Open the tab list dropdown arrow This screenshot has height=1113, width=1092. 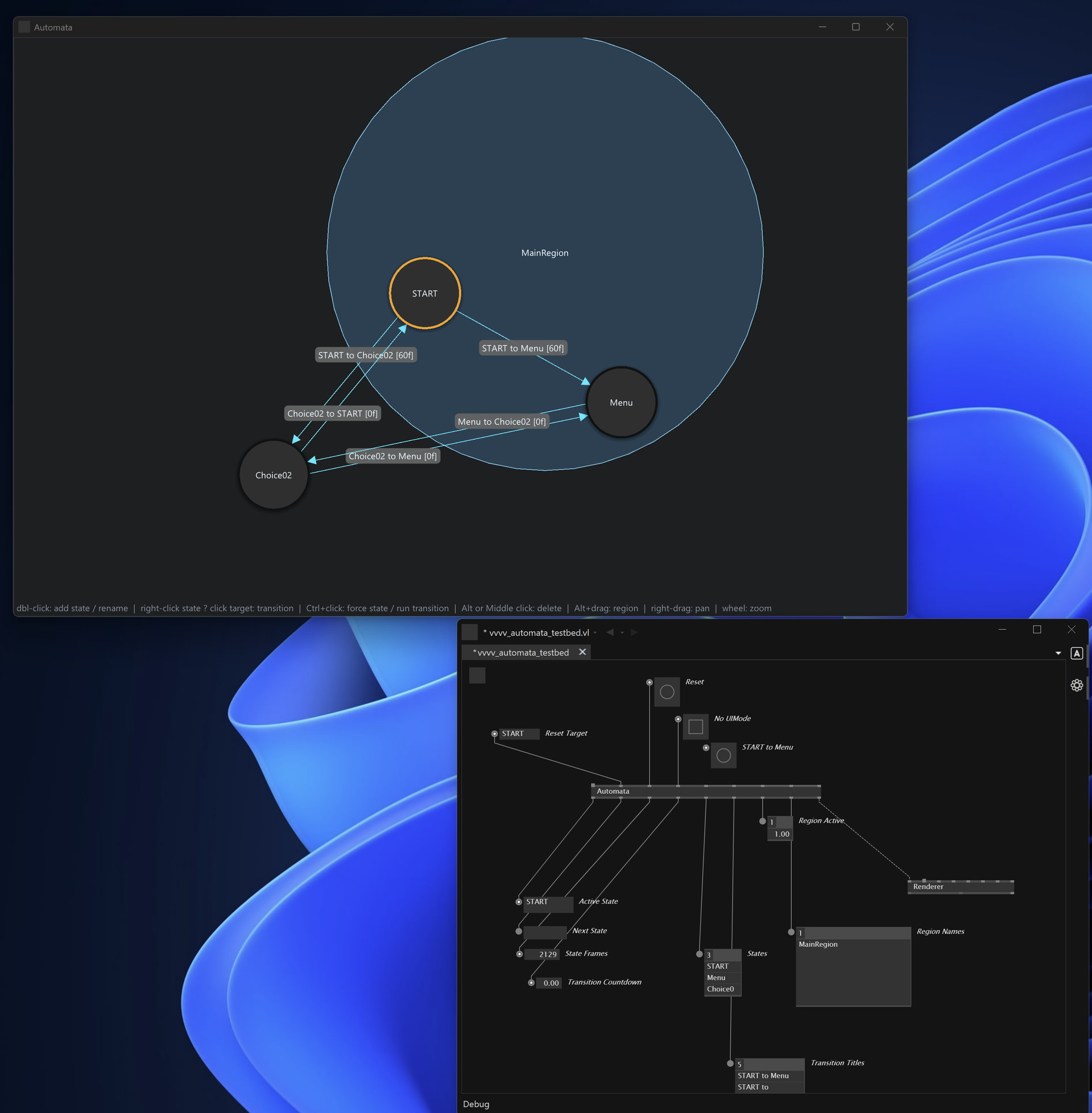(1058, 653)
